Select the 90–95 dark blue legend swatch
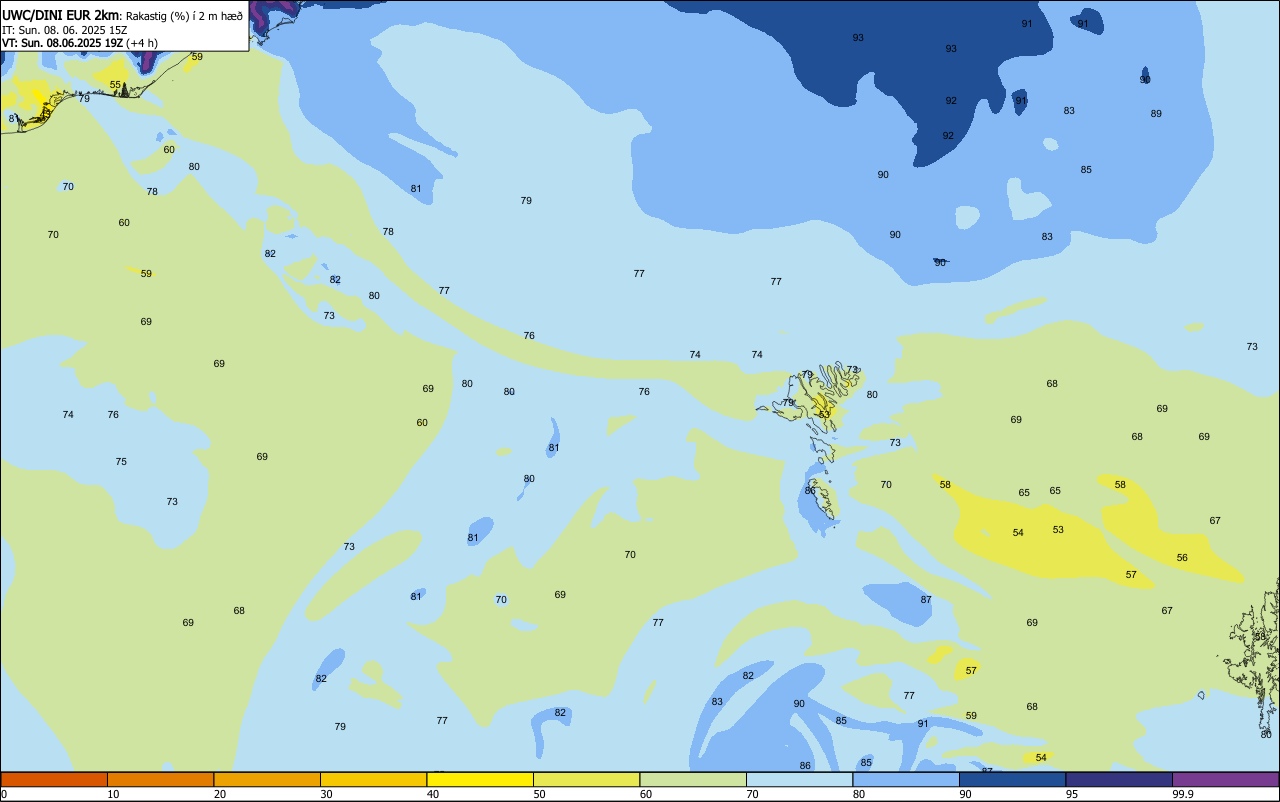Viewport: 1280px width, 802px height. [1012, 779]
